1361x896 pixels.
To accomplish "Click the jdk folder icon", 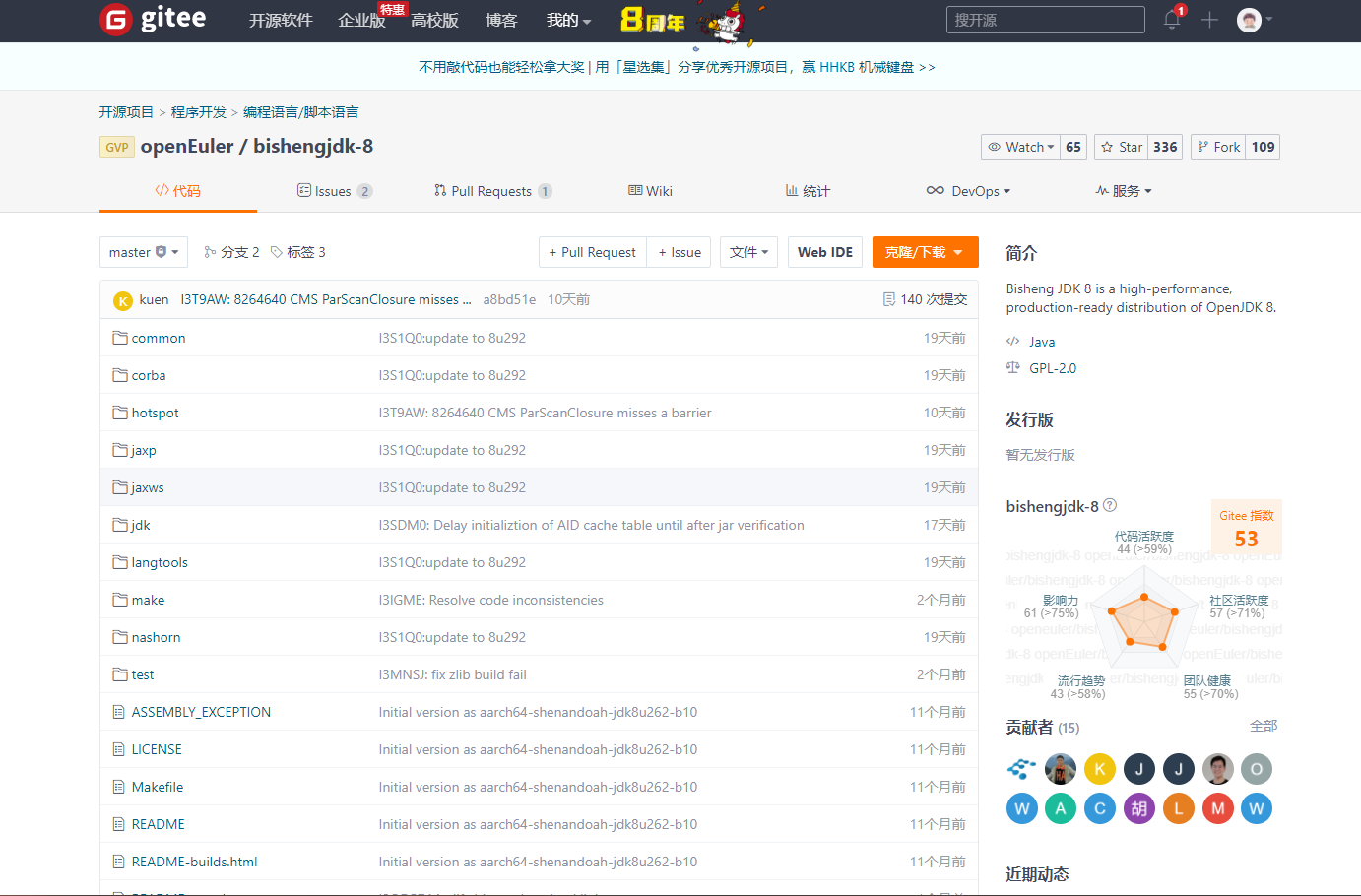I will coord(120,525).
